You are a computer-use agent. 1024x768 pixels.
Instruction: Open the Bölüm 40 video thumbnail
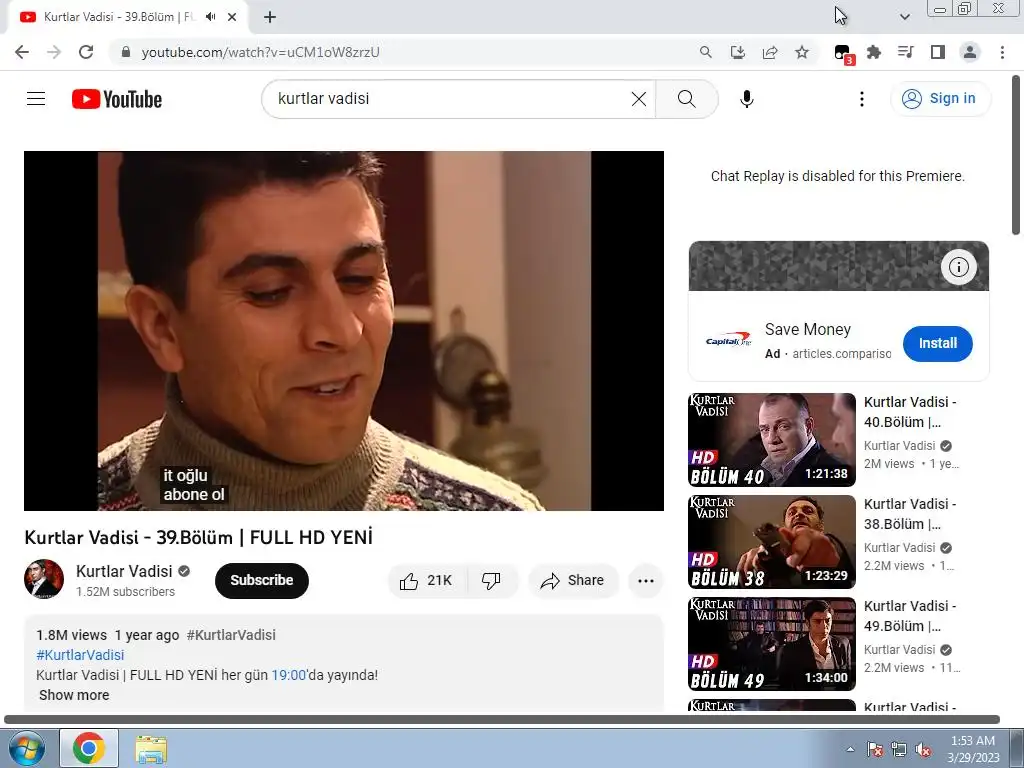[772, 440]
